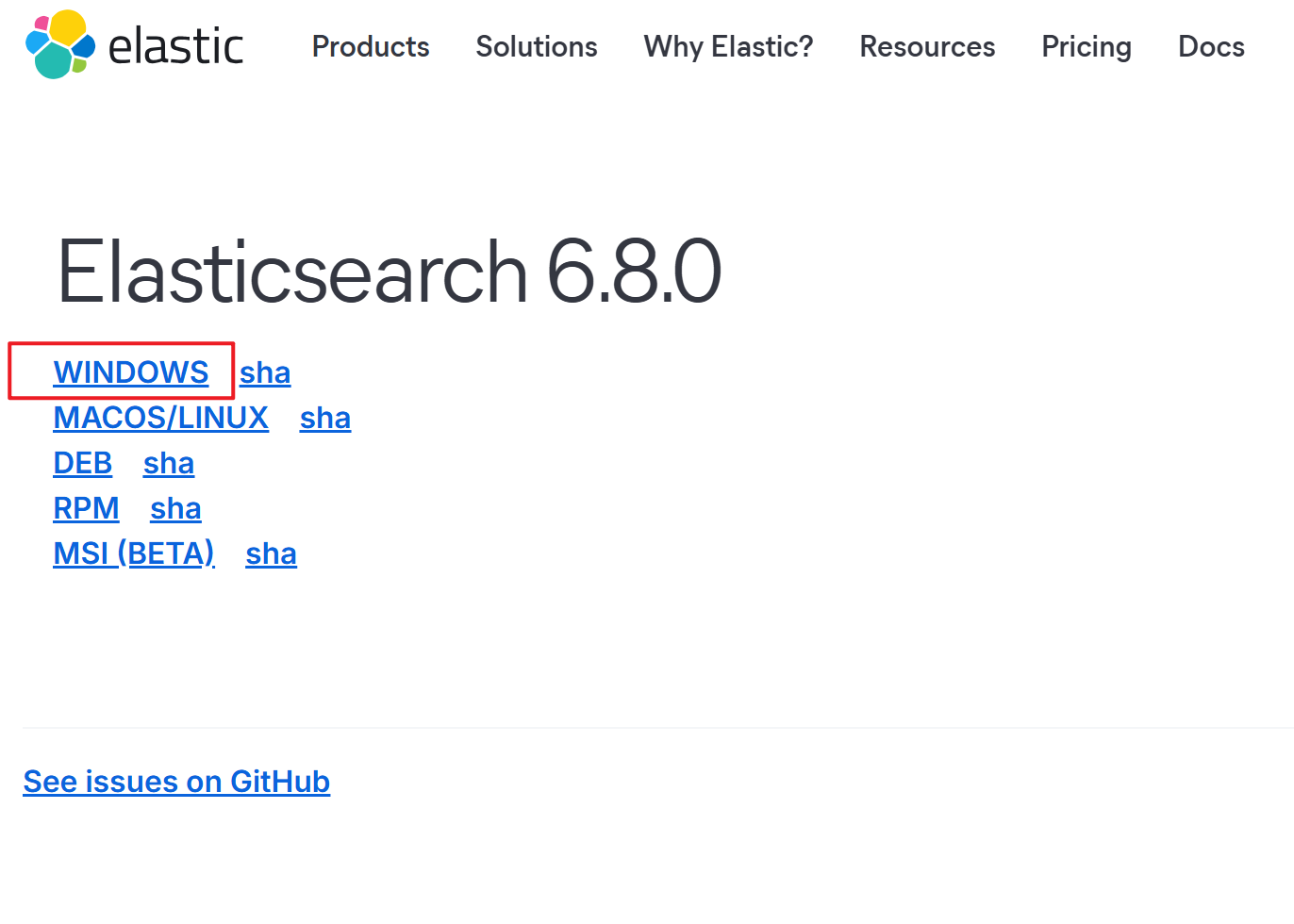Follow the See issues on GitHub link
Image resolution: width=1294 pixels, height=924 pixels.
[176, 782]
